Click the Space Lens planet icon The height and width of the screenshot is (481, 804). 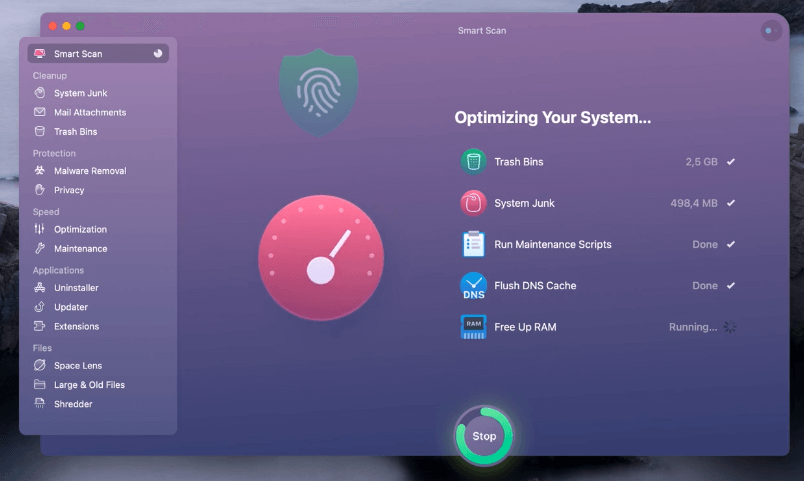pos(39,365)
